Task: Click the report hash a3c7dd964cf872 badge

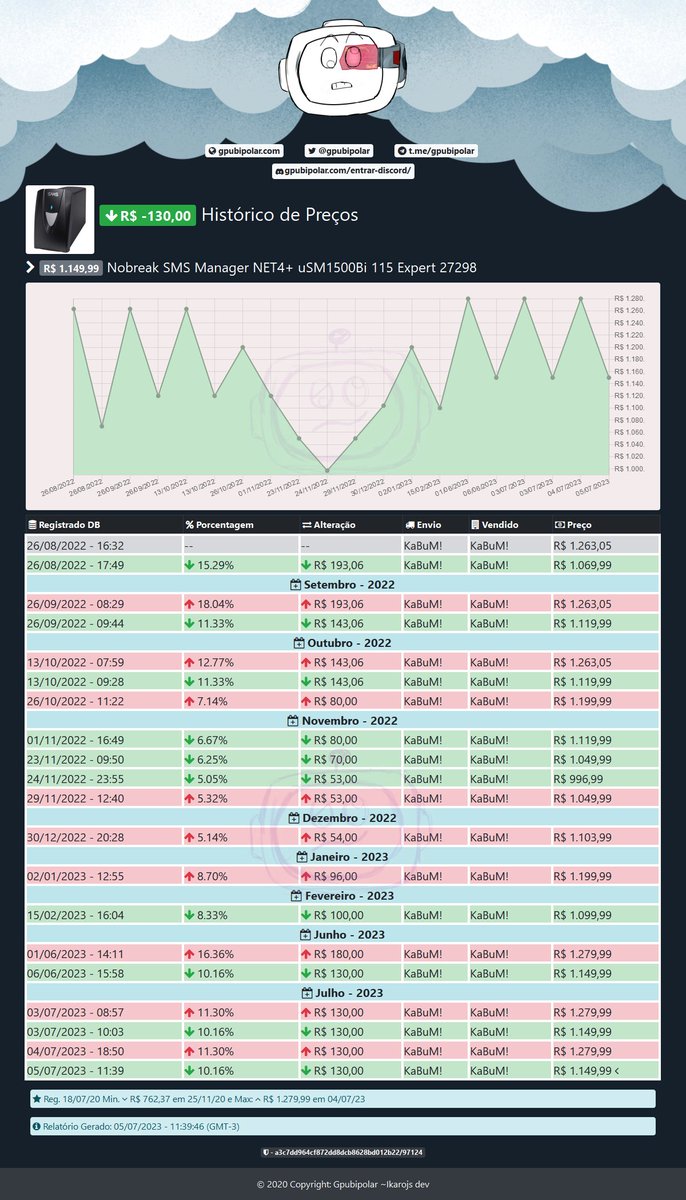Action: (x=342, y=1153)
